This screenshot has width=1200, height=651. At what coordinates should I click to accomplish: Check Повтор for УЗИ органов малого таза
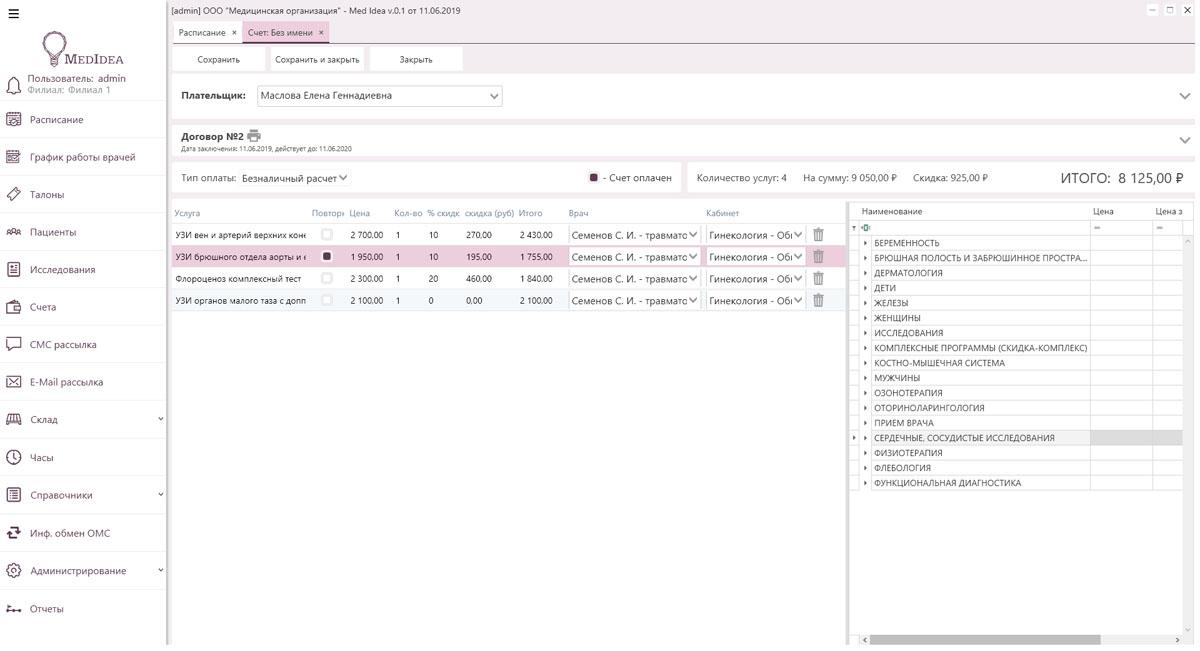coord(327,301)
